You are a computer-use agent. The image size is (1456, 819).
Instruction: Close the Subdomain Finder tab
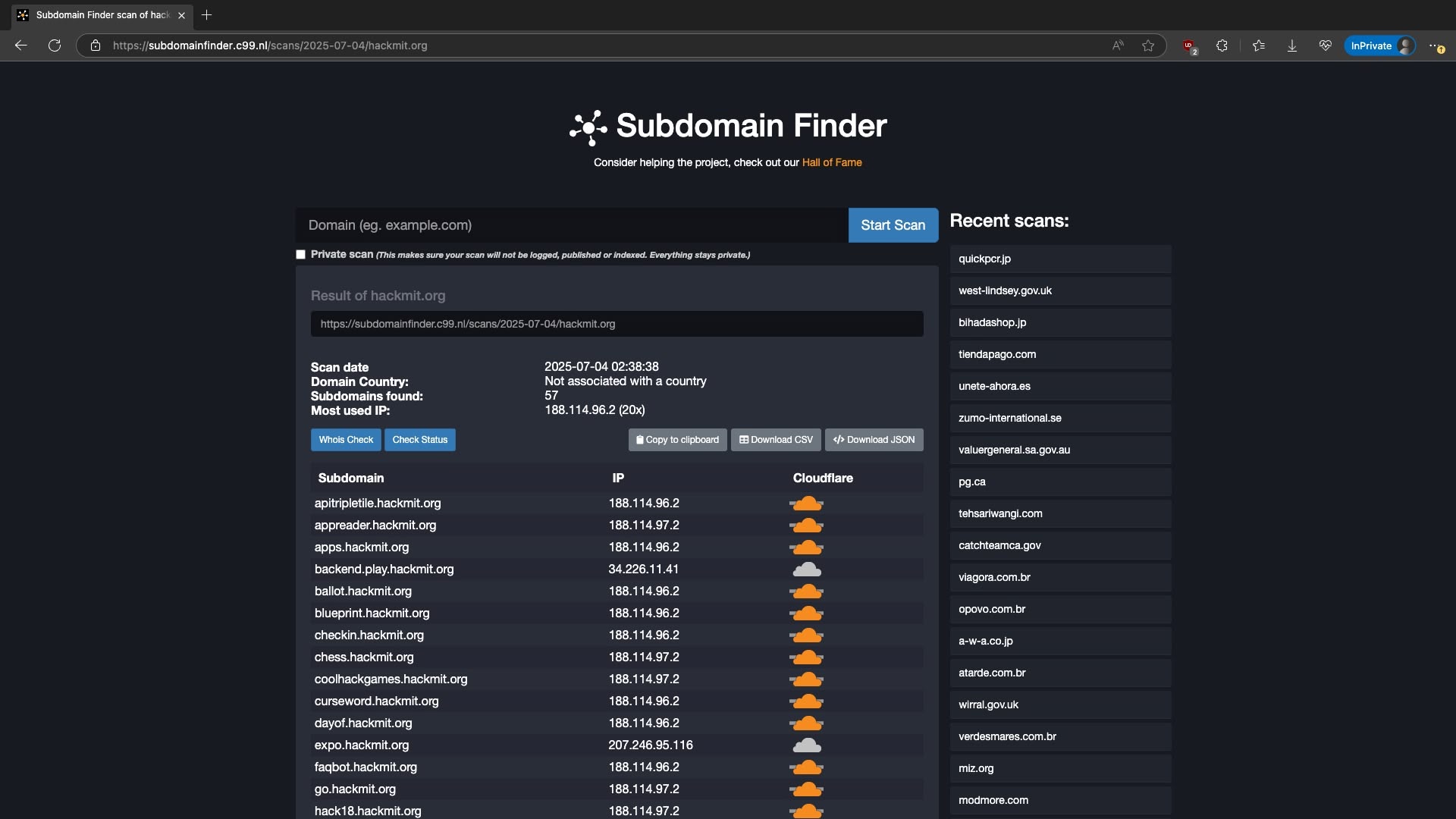(181, 15)
